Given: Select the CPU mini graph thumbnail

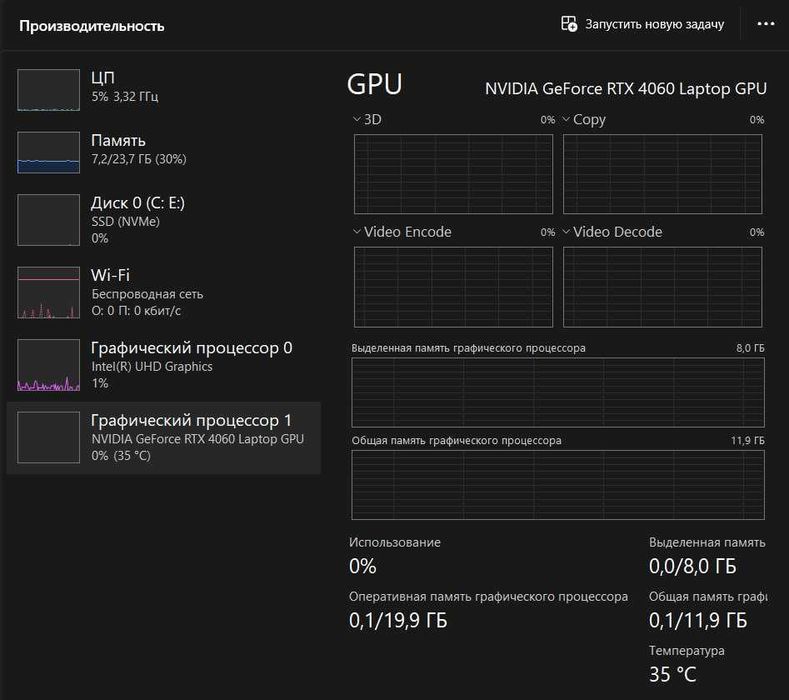Looking at the screenshot, I should point(48,89).
